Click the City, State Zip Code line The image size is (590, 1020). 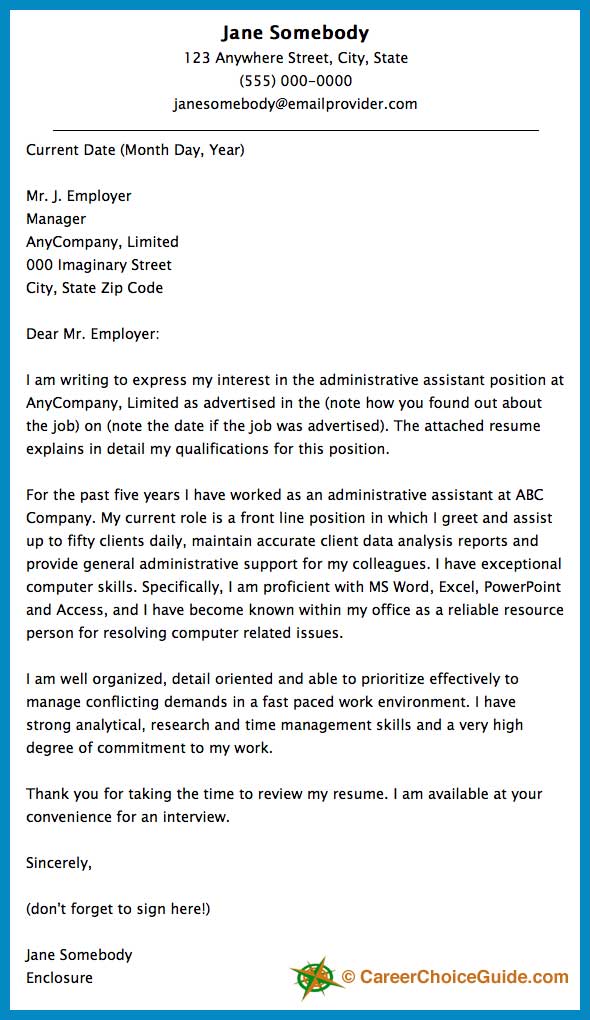(x=94, y=288)
